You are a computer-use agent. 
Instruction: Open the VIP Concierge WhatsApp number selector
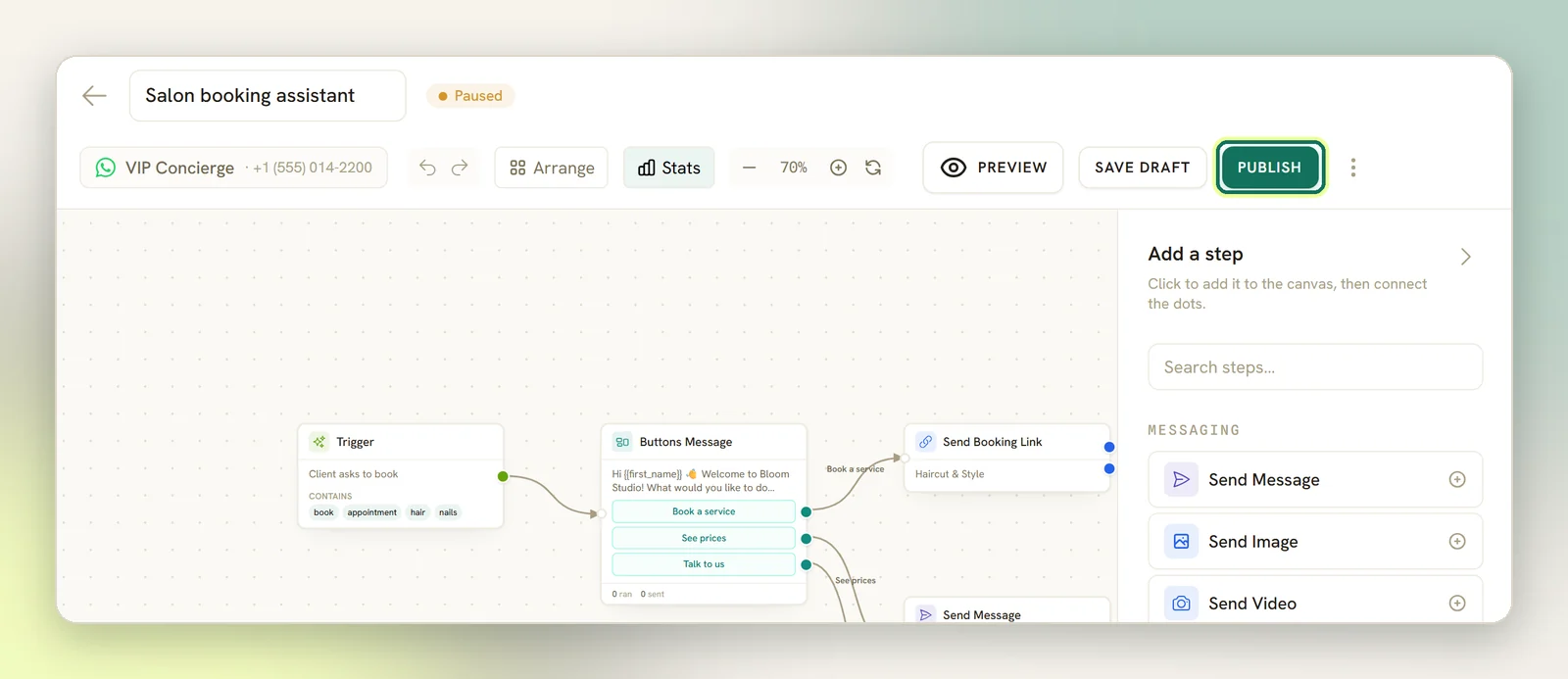coord(233,168)
